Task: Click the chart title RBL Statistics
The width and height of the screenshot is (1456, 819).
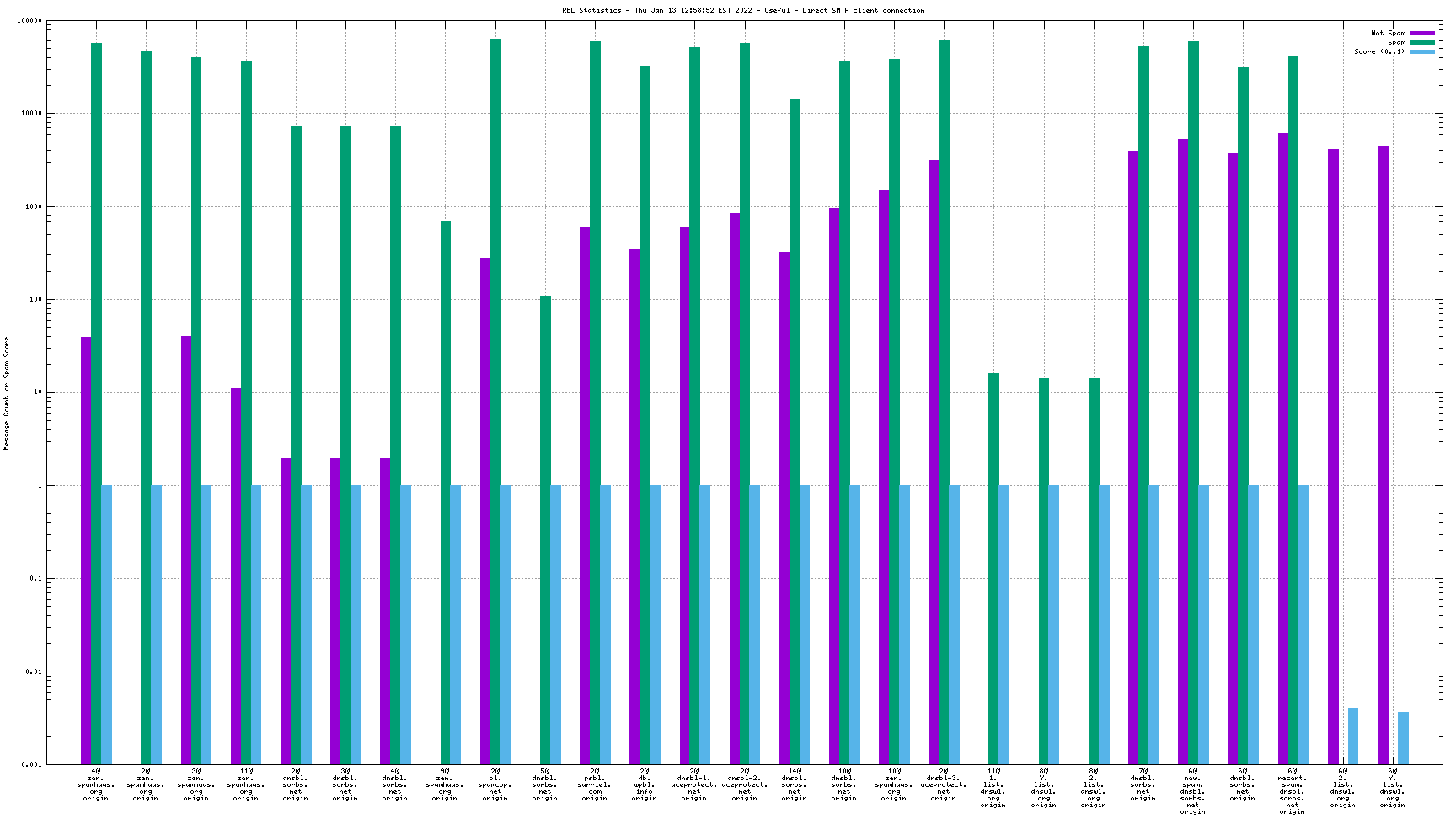Action: click(743, 10)
